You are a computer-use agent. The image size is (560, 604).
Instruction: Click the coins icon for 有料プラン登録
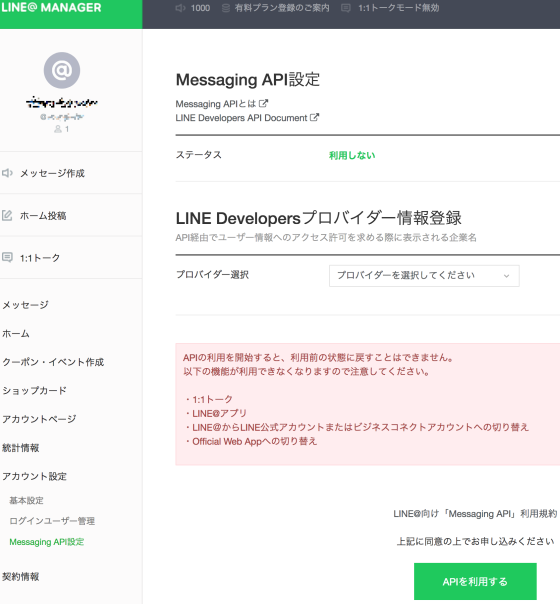pos(226,8)
